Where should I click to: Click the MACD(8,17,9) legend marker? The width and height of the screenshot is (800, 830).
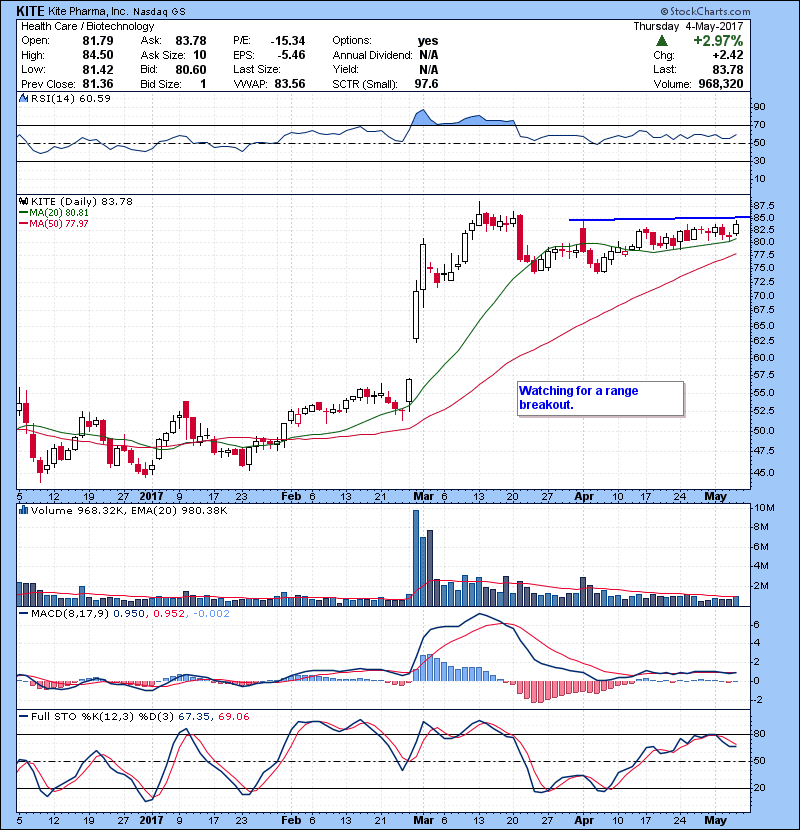coord(23,614)
